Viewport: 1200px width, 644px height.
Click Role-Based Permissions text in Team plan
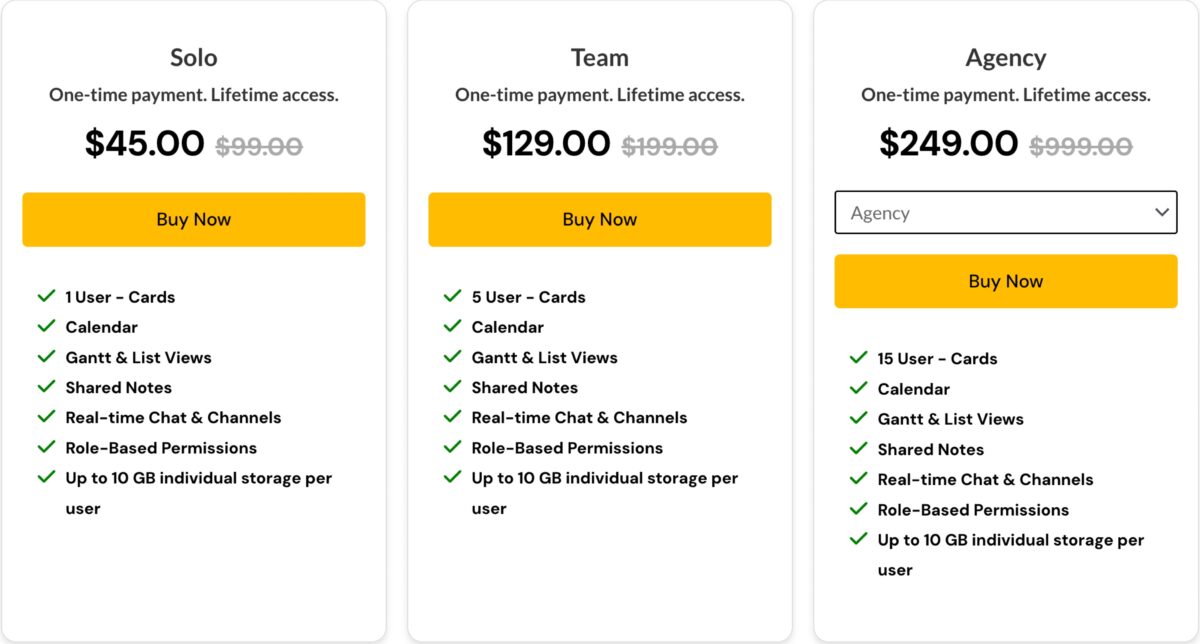click(567, 448)
